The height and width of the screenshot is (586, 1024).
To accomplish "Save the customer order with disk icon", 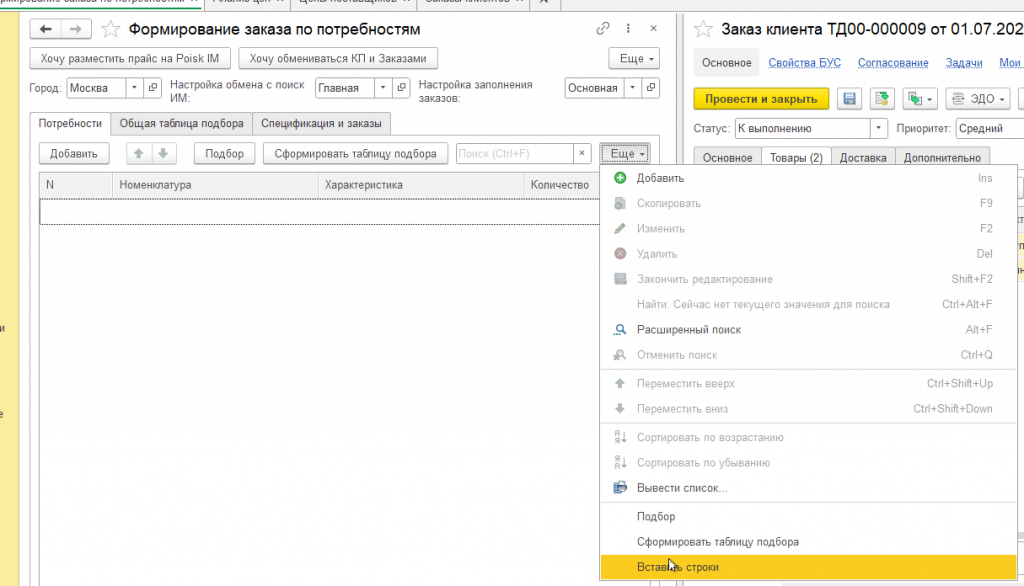I will pos(849,99).
